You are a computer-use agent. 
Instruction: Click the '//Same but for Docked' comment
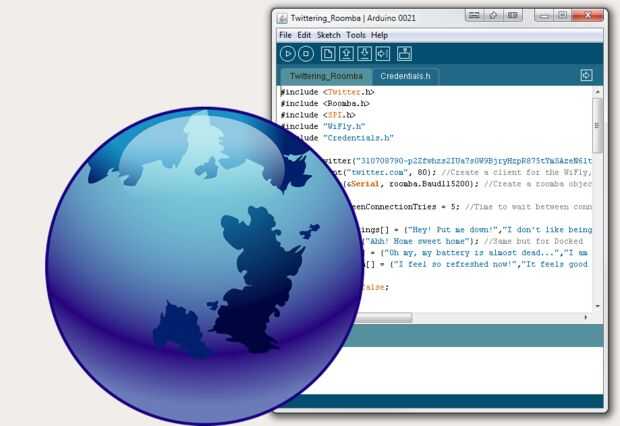tap(533, 241)
